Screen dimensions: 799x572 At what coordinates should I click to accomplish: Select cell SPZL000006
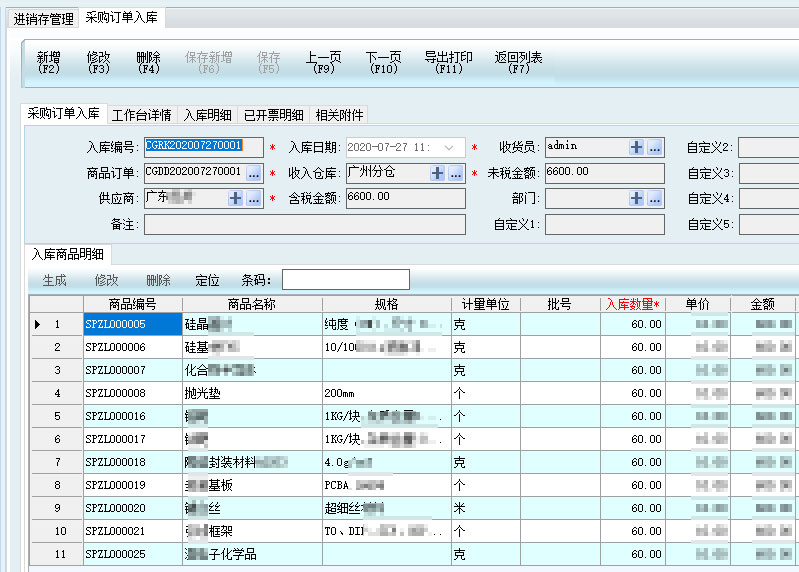(132, 347)
